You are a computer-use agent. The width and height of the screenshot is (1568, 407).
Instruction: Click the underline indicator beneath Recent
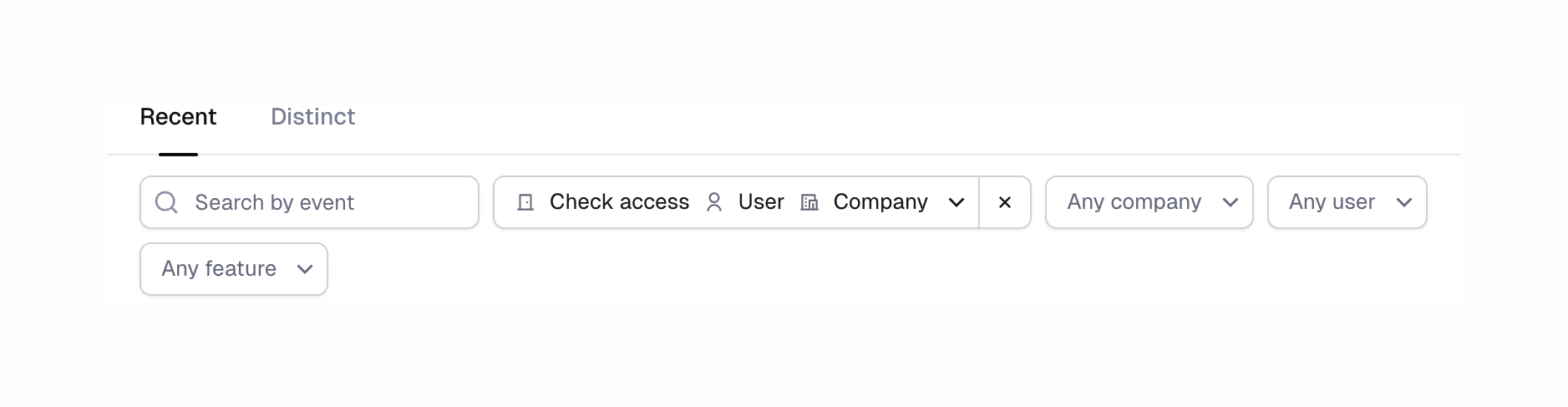[x=178, y=155]
